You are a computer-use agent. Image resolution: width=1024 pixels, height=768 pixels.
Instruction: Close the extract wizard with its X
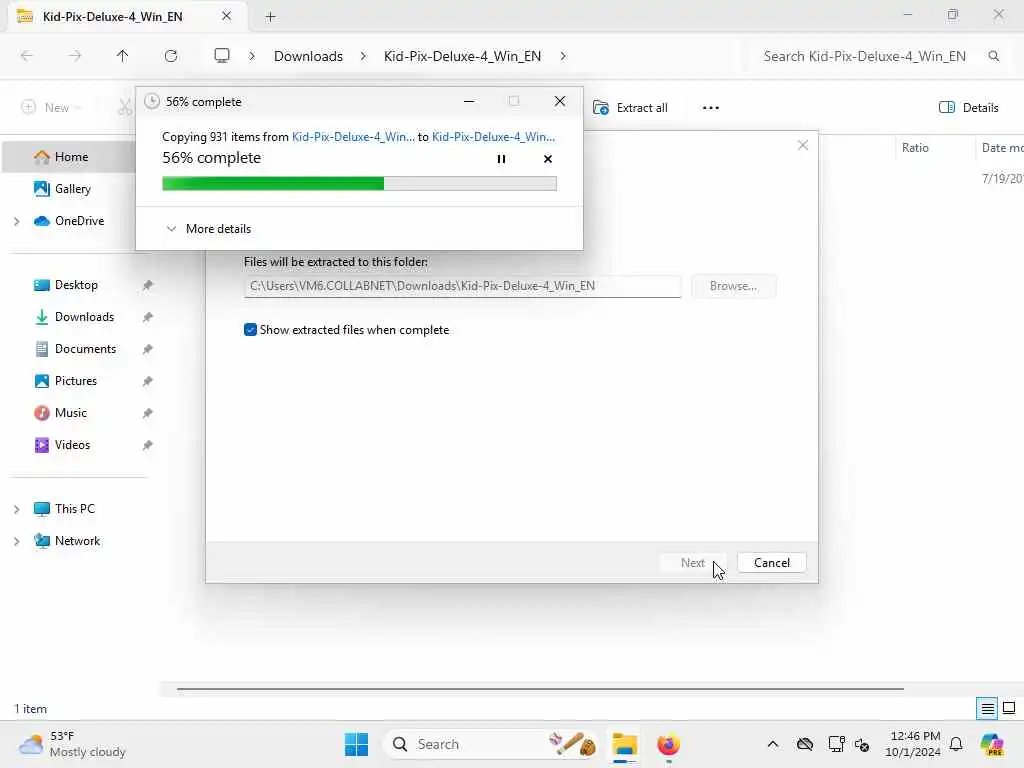pyautogui.click(x=803, y=145)
